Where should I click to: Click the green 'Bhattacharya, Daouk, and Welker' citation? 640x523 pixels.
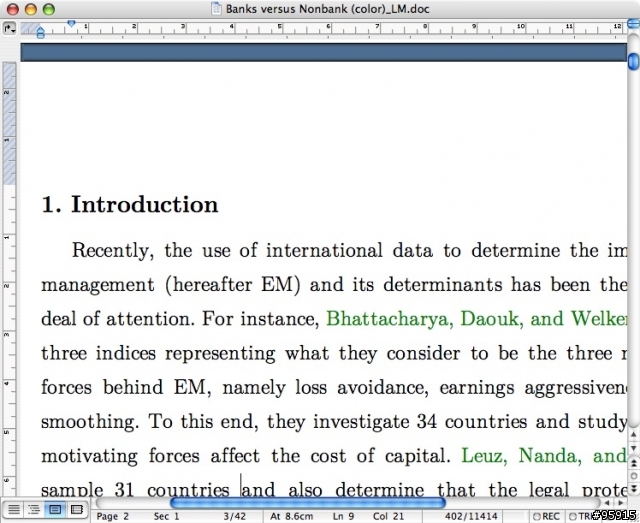pyautogui.click(x=476, y=318)
